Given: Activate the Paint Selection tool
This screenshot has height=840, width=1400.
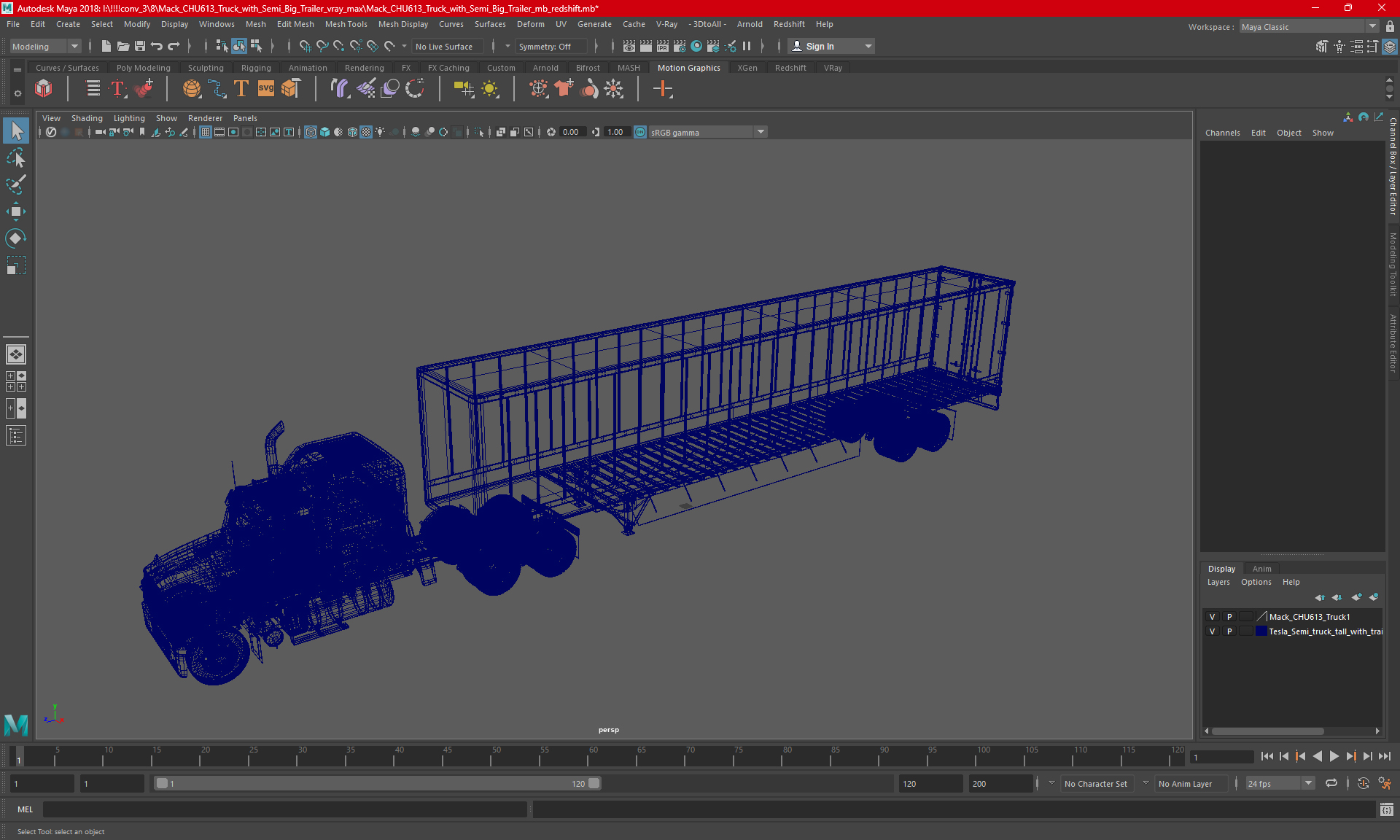Looking at the screenshot, I should [16, 184].
